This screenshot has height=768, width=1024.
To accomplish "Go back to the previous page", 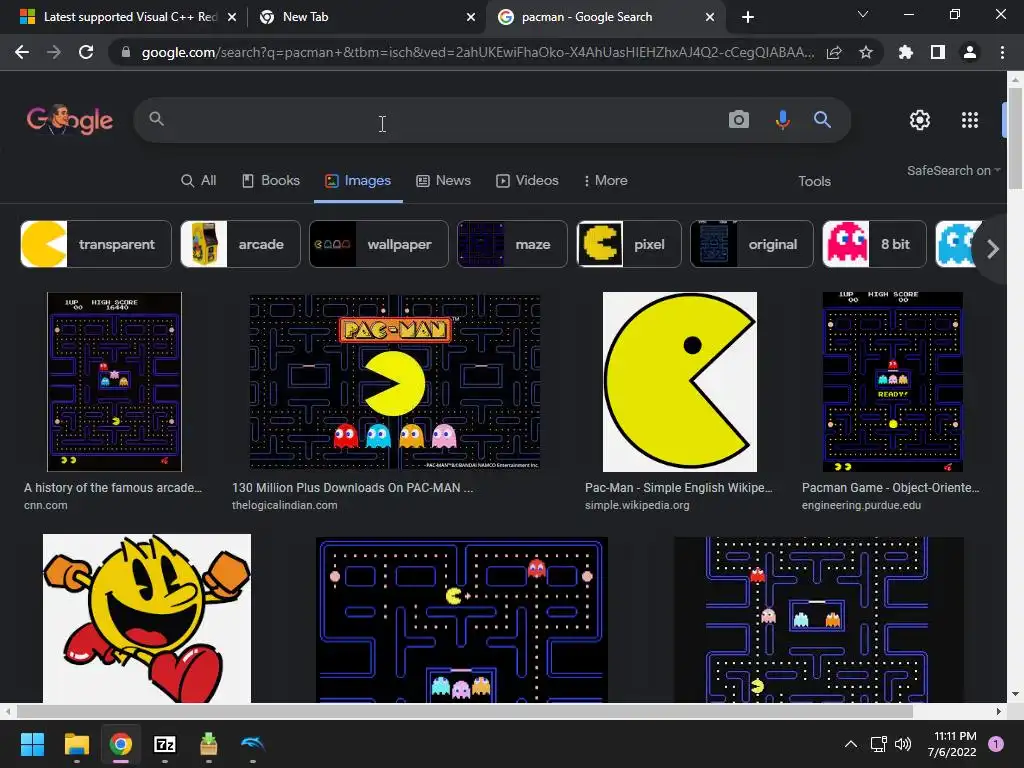I will [x=22, y=52].
